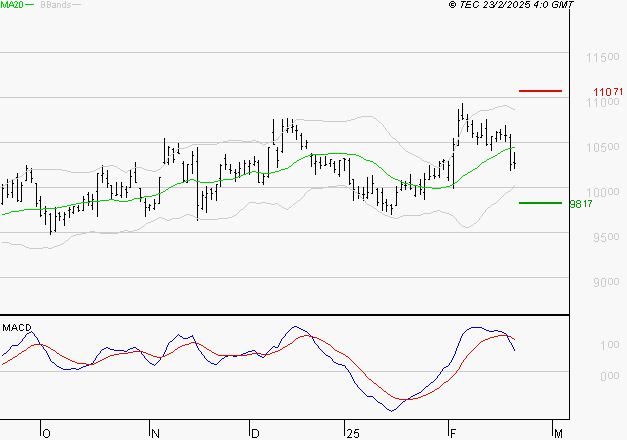
Task: Click the TEC 23/2/2025 copyright text
Action: pyautogui.click(x=511, y=5)
